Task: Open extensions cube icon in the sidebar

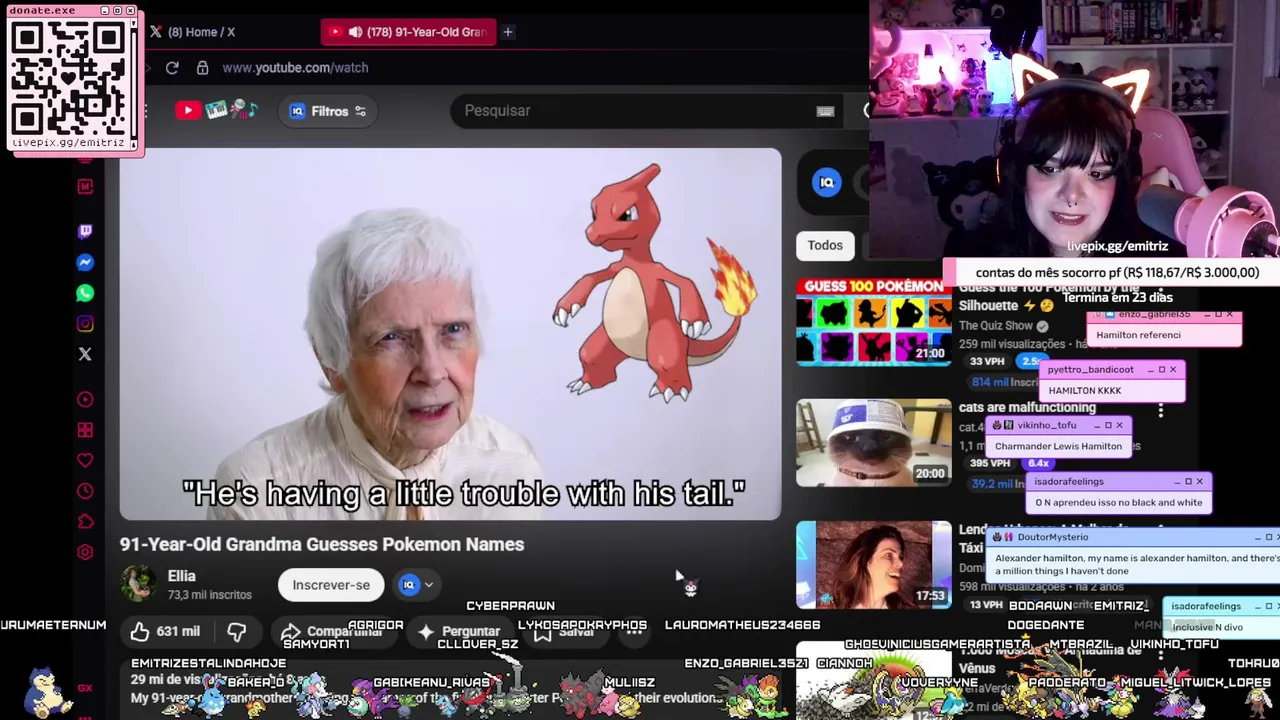Action: (85, 521)
